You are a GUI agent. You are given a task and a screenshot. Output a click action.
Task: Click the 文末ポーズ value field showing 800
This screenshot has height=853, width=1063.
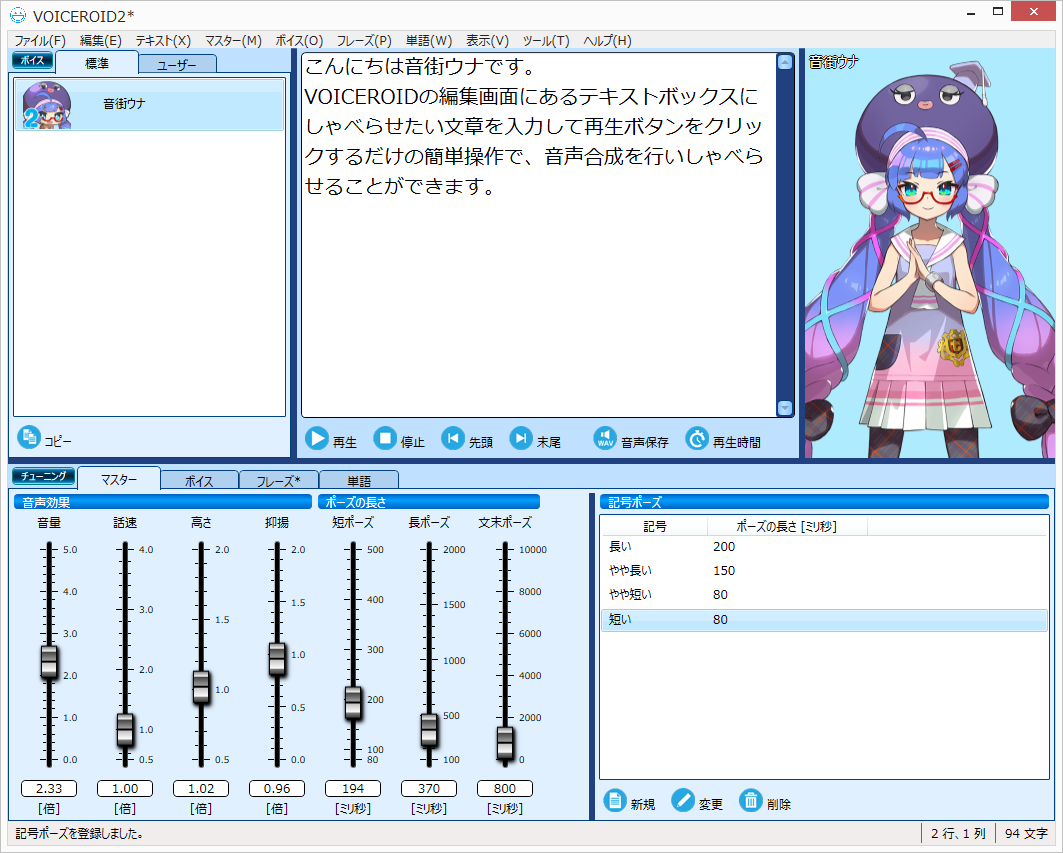coord(504,789)
